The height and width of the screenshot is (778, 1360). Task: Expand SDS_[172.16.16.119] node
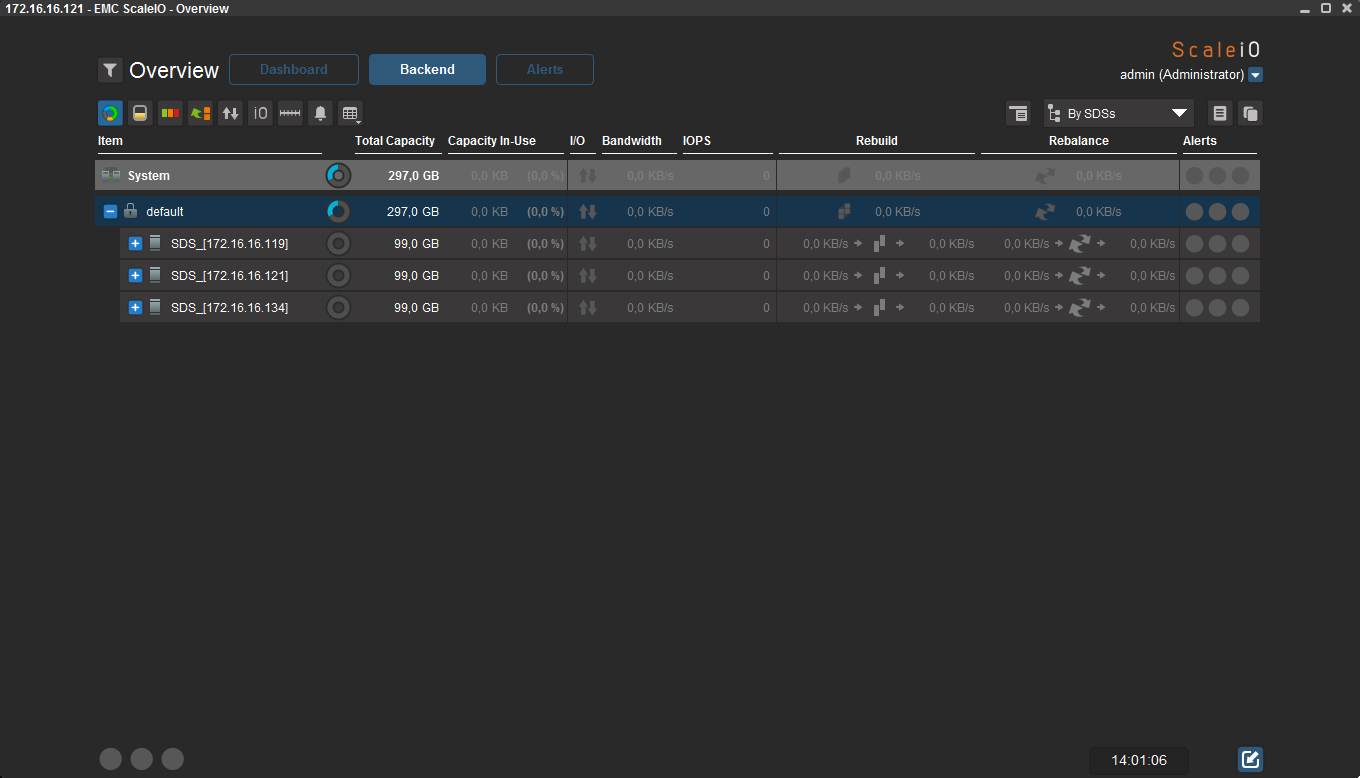point(135,244)
